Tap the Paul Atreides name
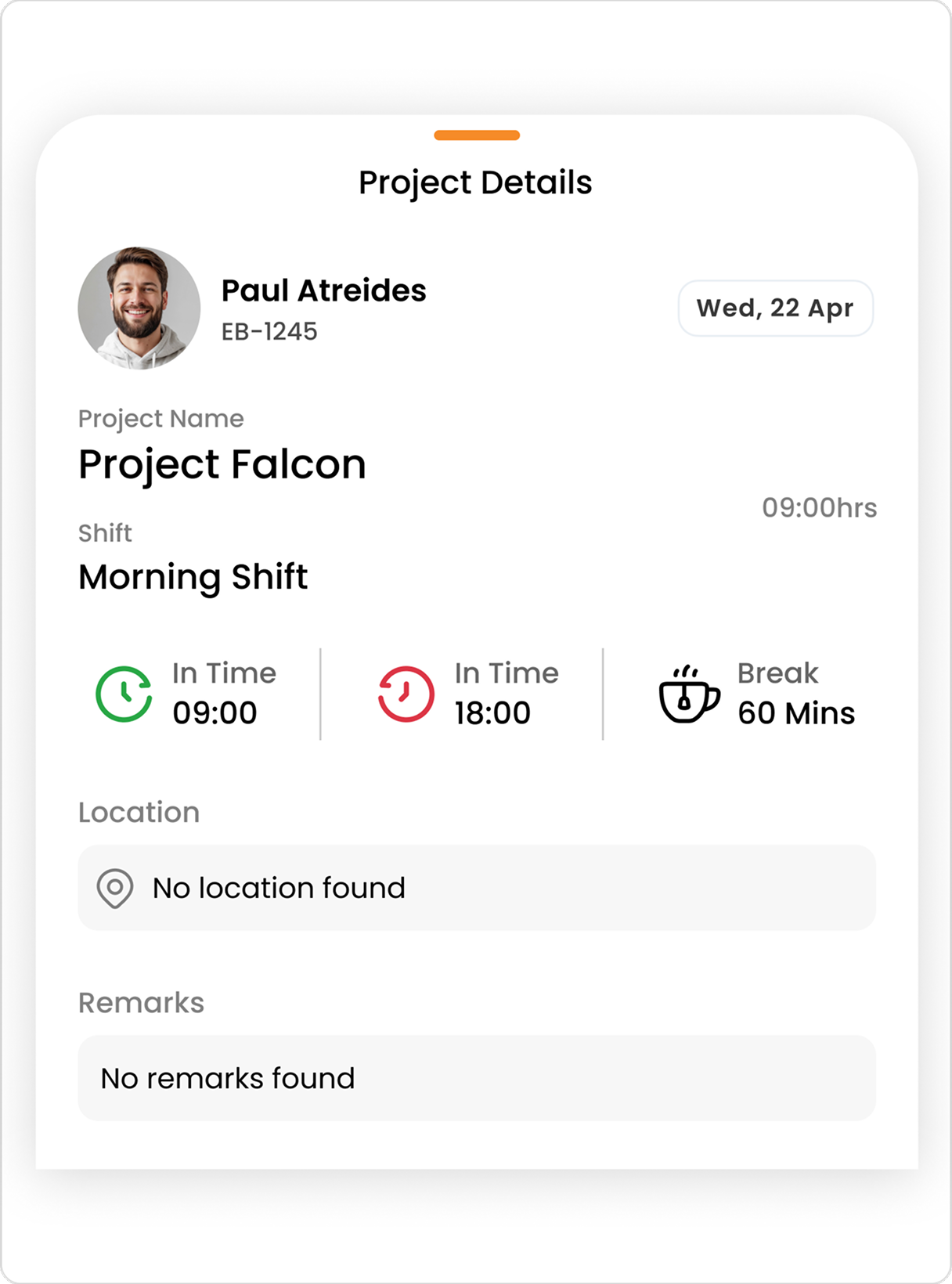The height and width of the screenshot is (1284, 952). point(323,290)
